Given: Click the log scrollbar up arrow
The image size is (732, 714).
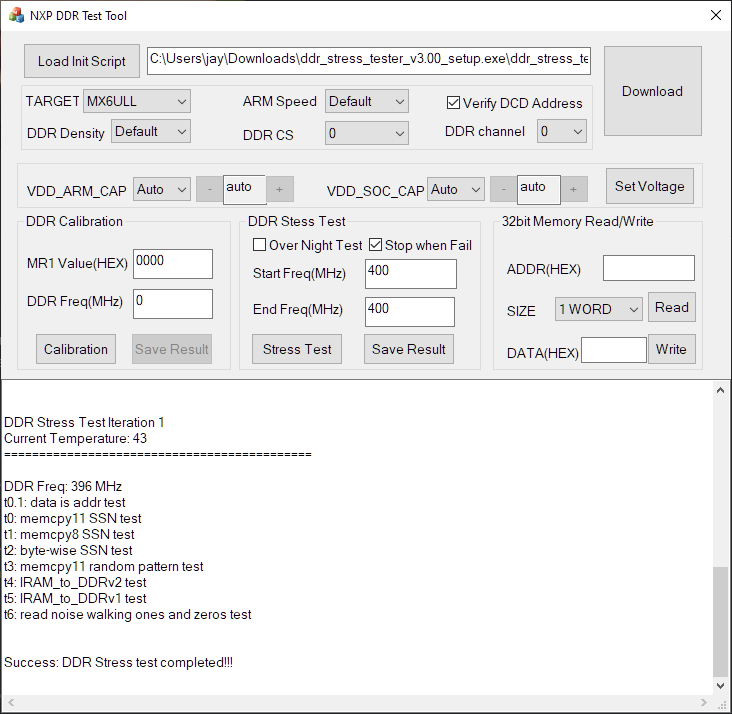Looking at the screenshot, I should (720, 390).
